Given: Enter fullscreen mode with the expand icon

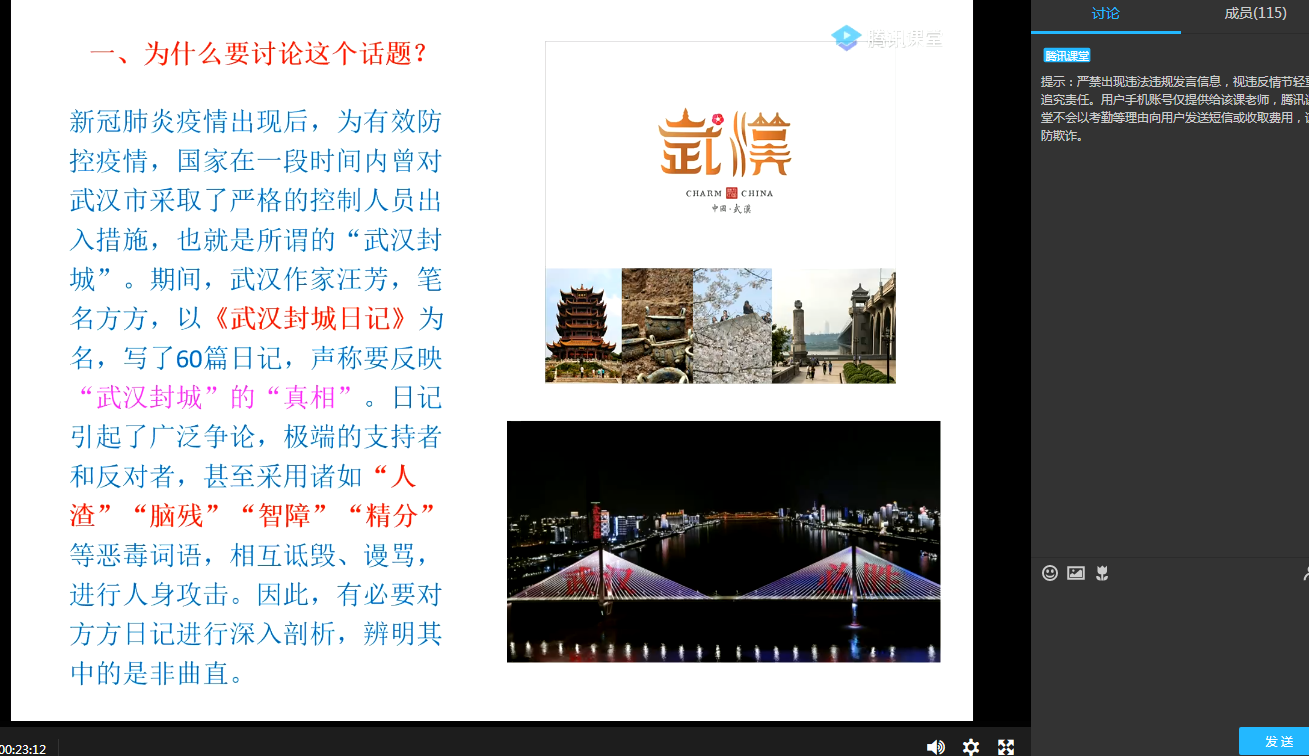Looking at the screenshot, I should coord(1006,747).
